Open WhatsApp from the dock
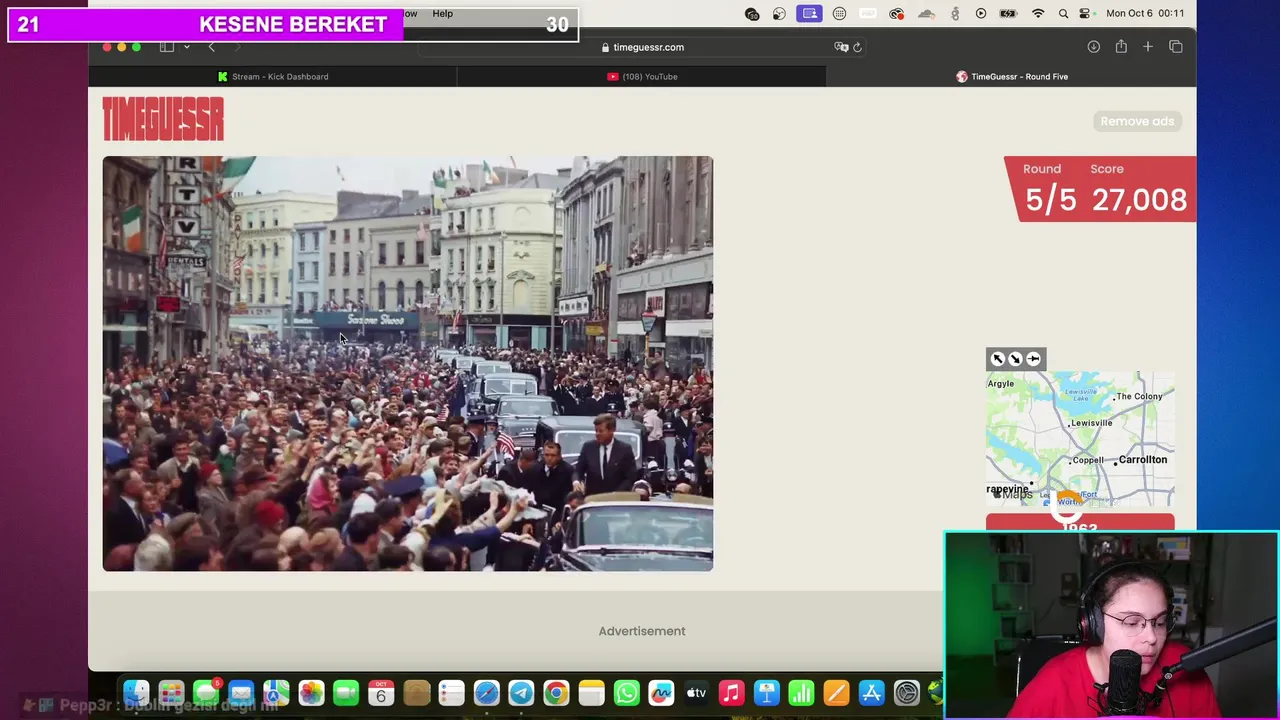Image resolution: width=1280 pixels, height=720 pixels. tap(626, 693)
